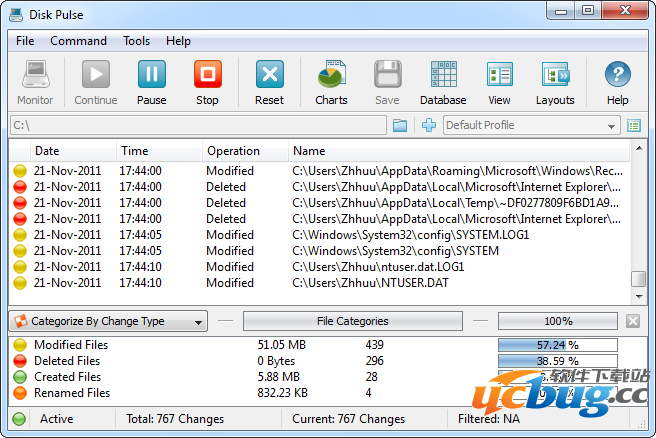Open Categorize By Change Type dropdown
The image size is (656, 438).
[x=108, y=321]
